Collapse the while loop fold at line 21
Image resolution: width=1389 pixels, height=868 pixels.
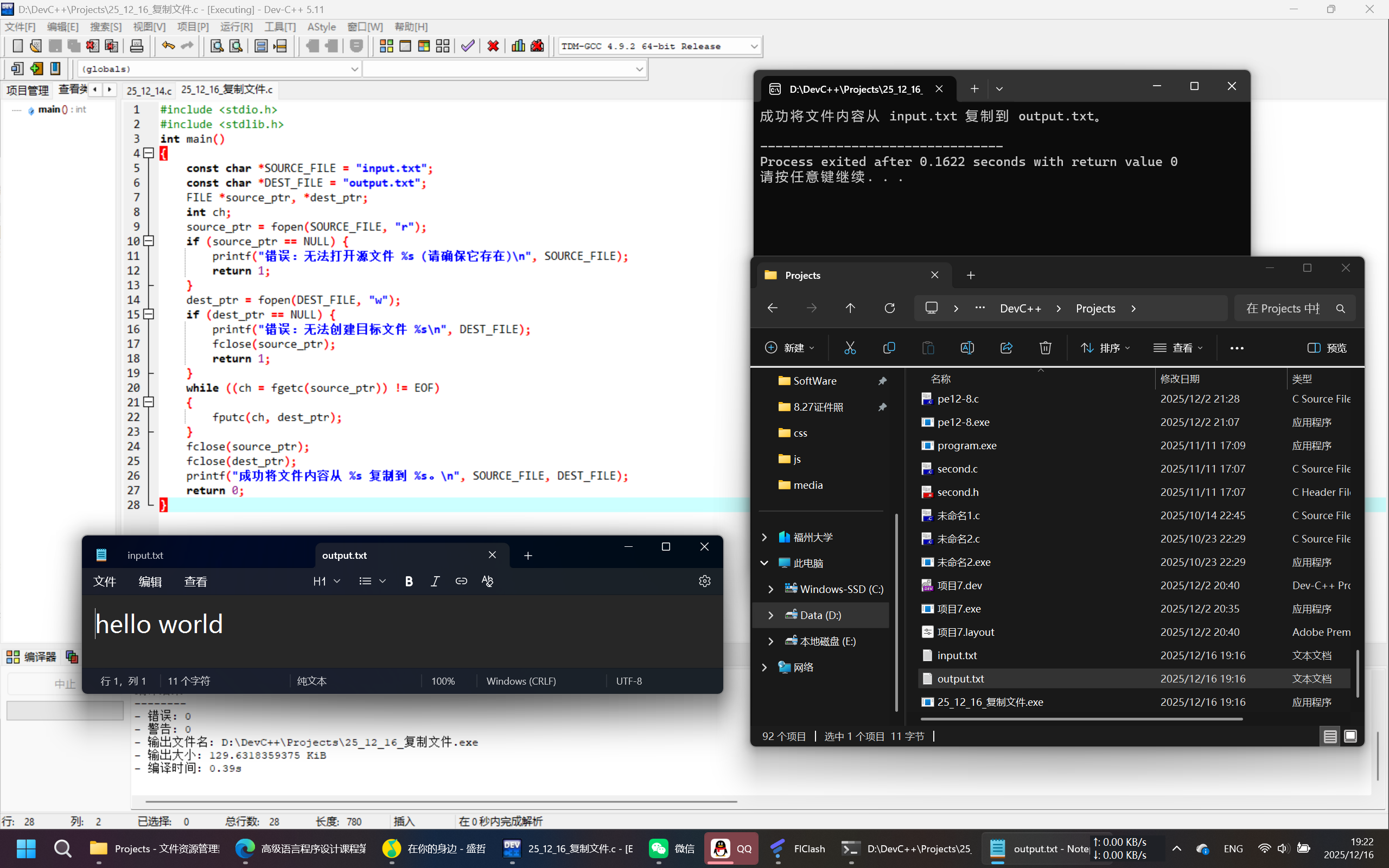pyautogui.click(x=149, y=402)
